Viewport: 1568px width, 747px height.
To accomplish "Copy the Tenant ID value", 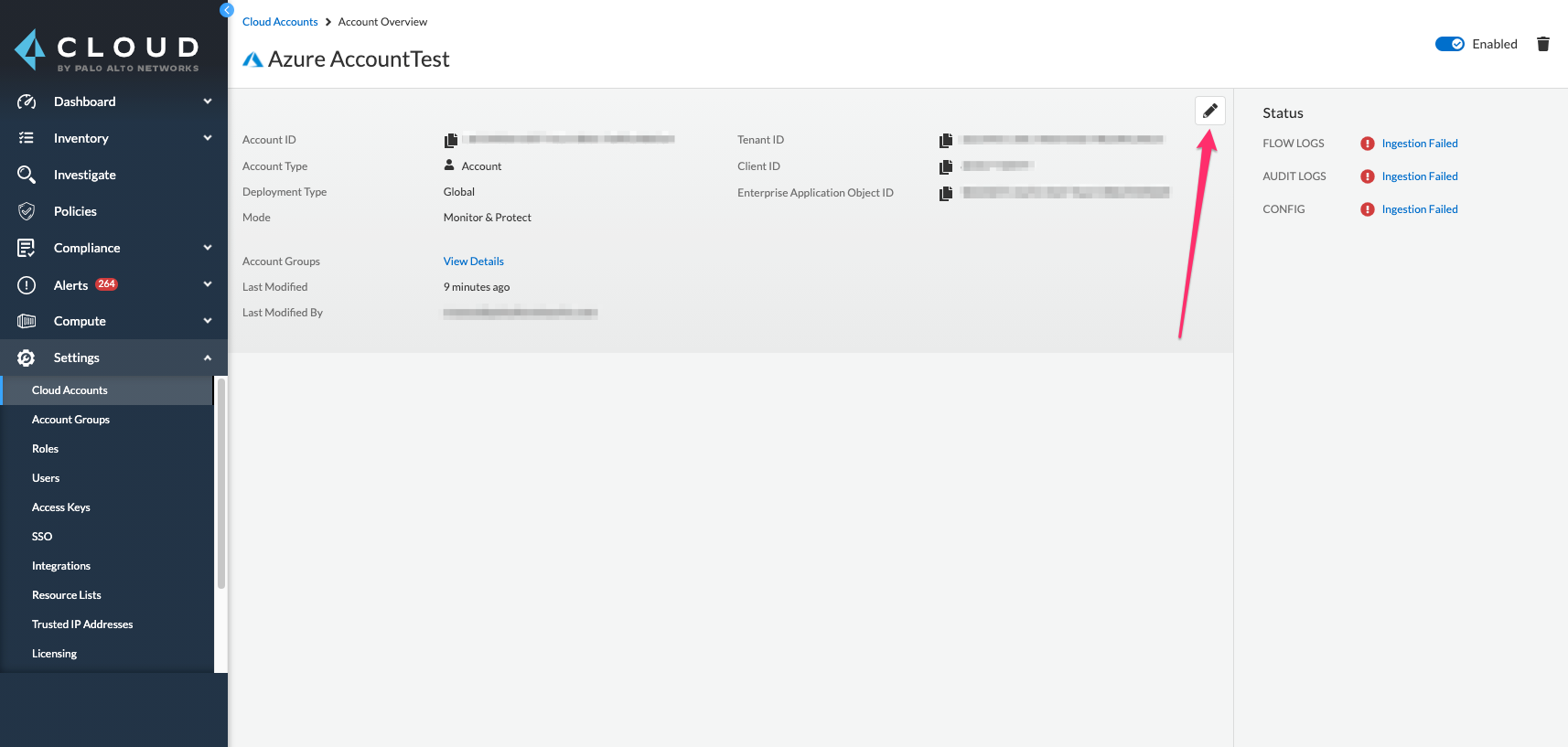I will coord(946,140).
